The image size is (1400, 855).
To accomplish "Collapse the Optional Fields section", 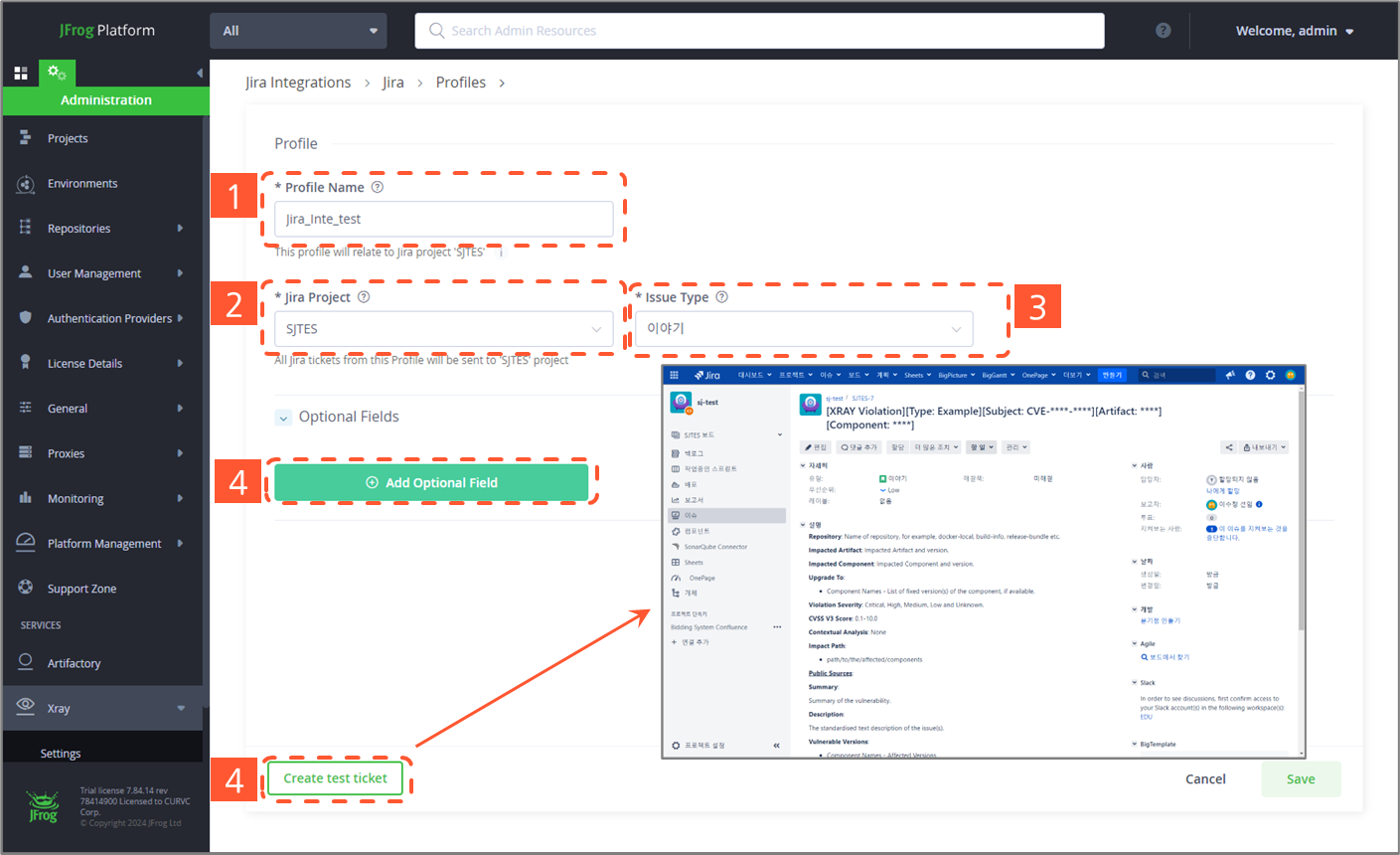I will tap(283, 418).
